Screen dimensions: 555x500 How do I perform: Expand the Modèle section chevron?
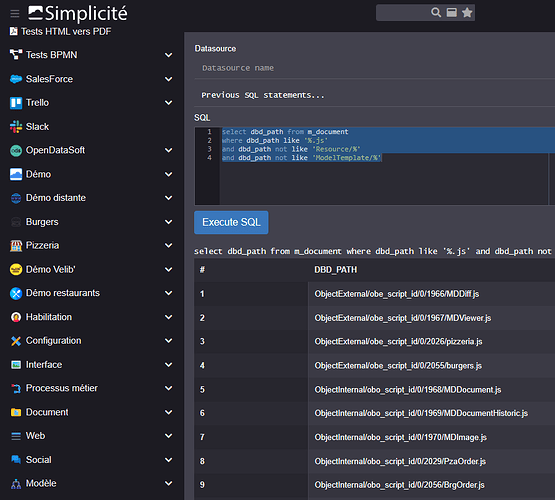point(168,483)
